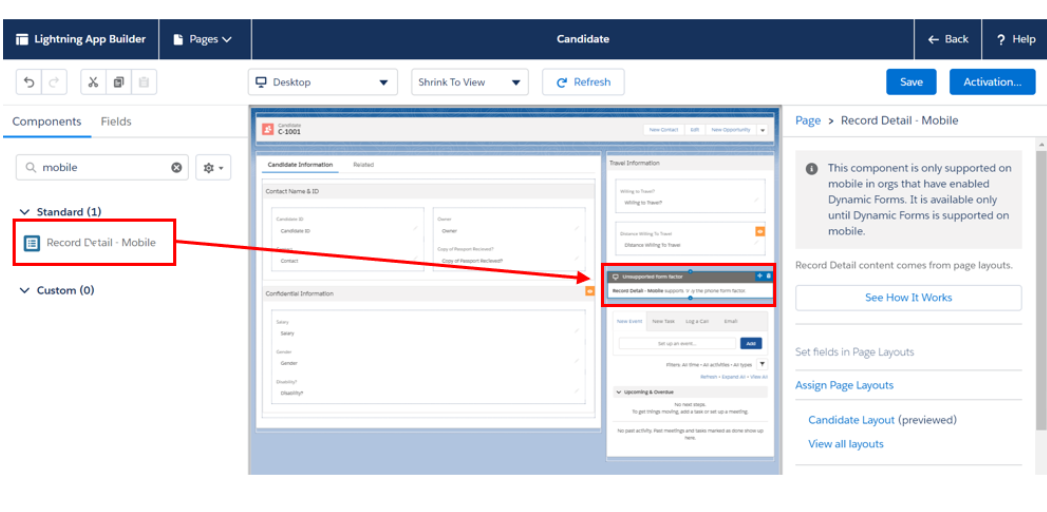Open the components gear settings menu
Screen dimensions: 1047x512
tap(213, 168)
